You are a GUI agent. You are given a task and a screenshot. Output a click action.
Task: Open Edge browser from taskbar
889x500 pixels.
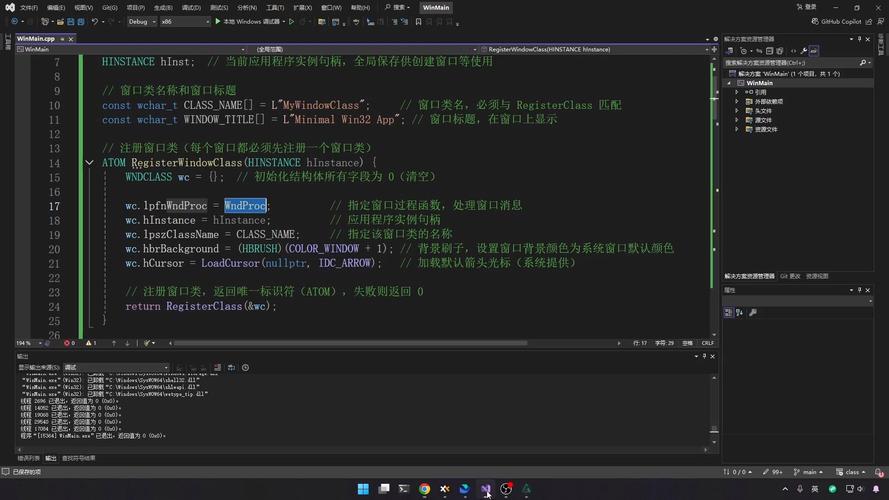(x=464, y=489)
